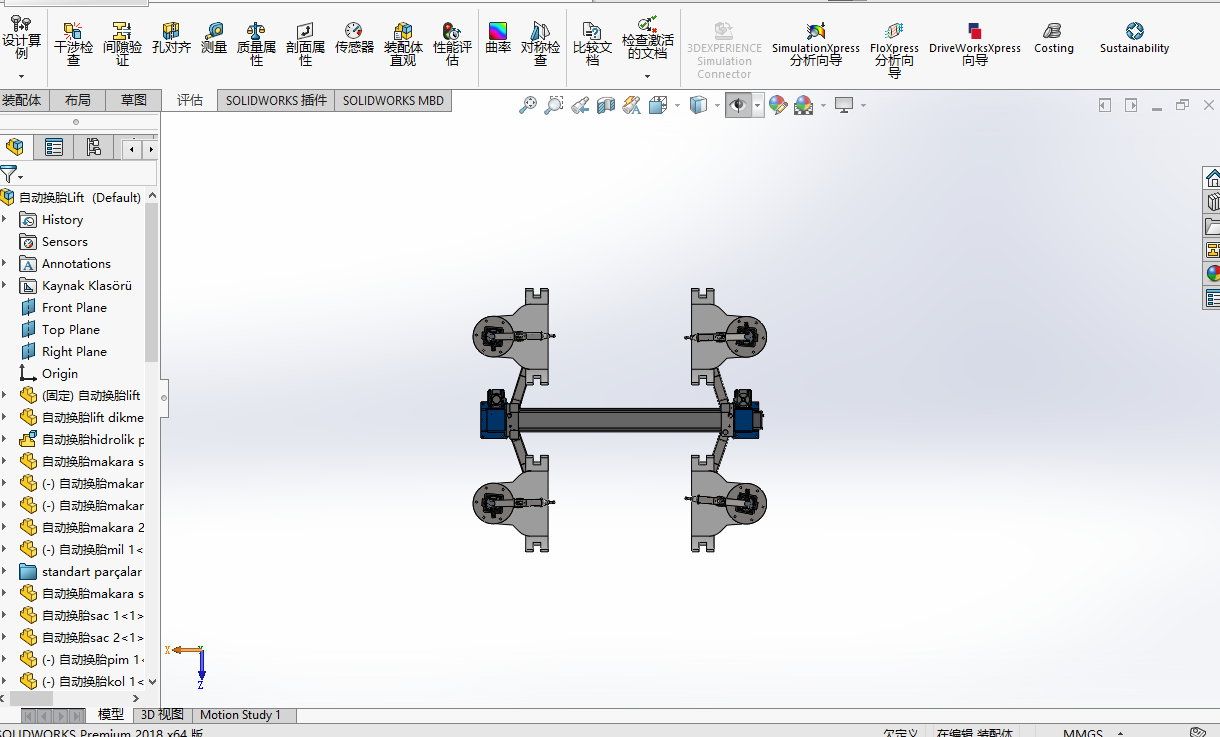Viewport: 1220px width, 737px height.
Task: Launch DriveWorksXpress wizard
Action: 975,44
